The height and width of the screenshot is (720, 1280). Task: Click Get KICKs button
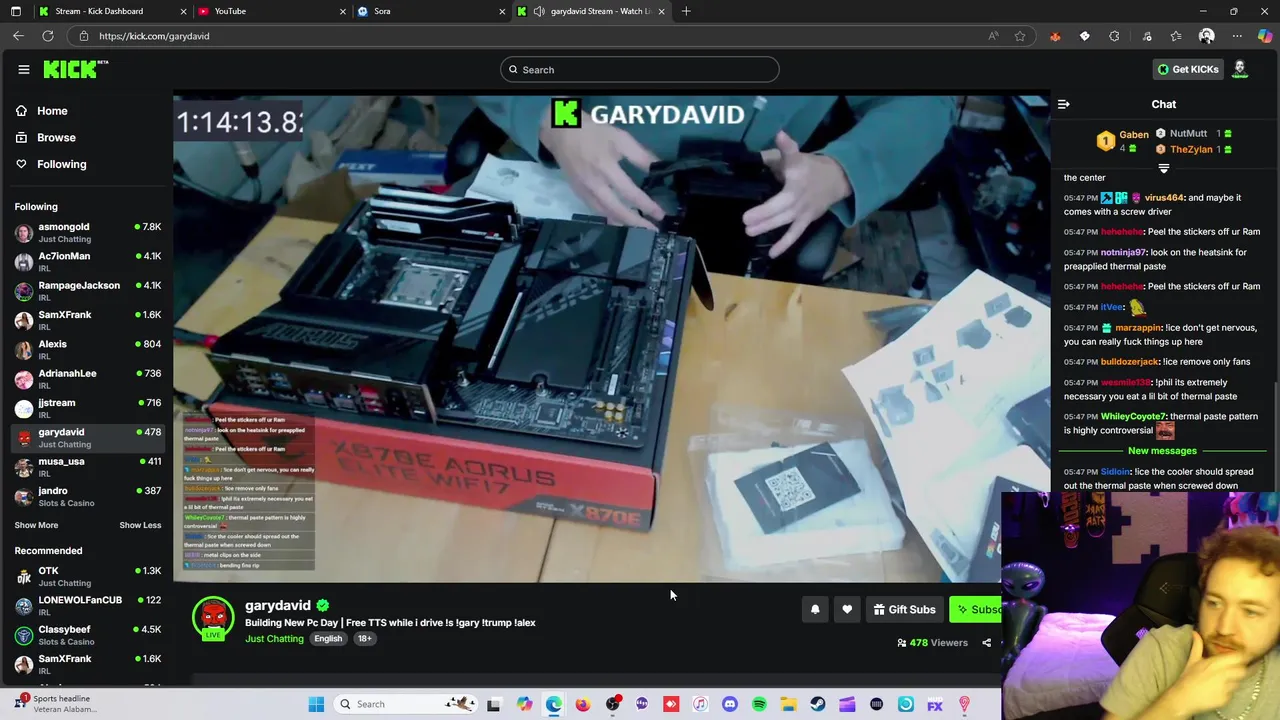[1188, 69]
